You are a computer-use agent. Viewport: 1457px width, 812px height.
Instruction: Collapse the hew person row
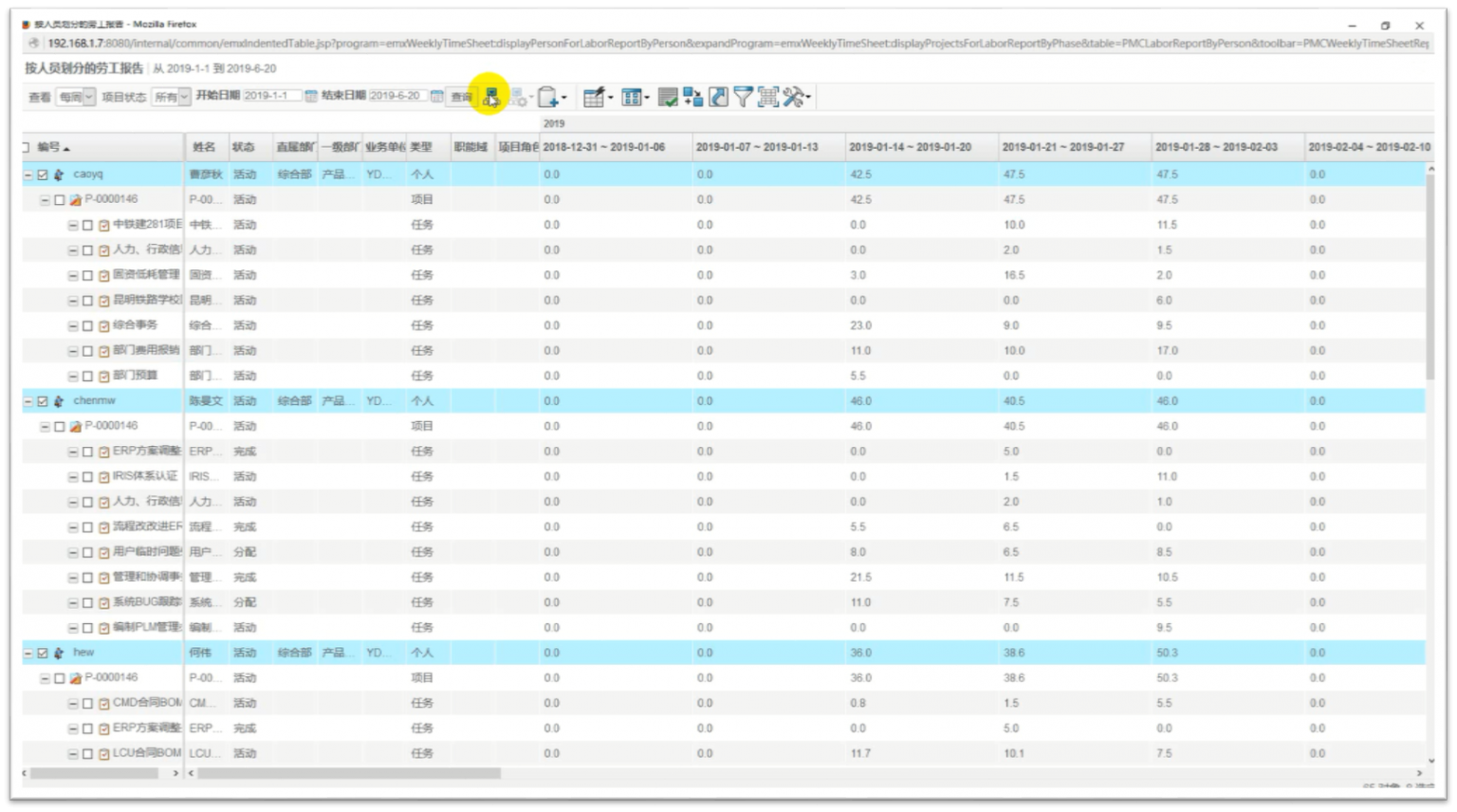point(28,654)
